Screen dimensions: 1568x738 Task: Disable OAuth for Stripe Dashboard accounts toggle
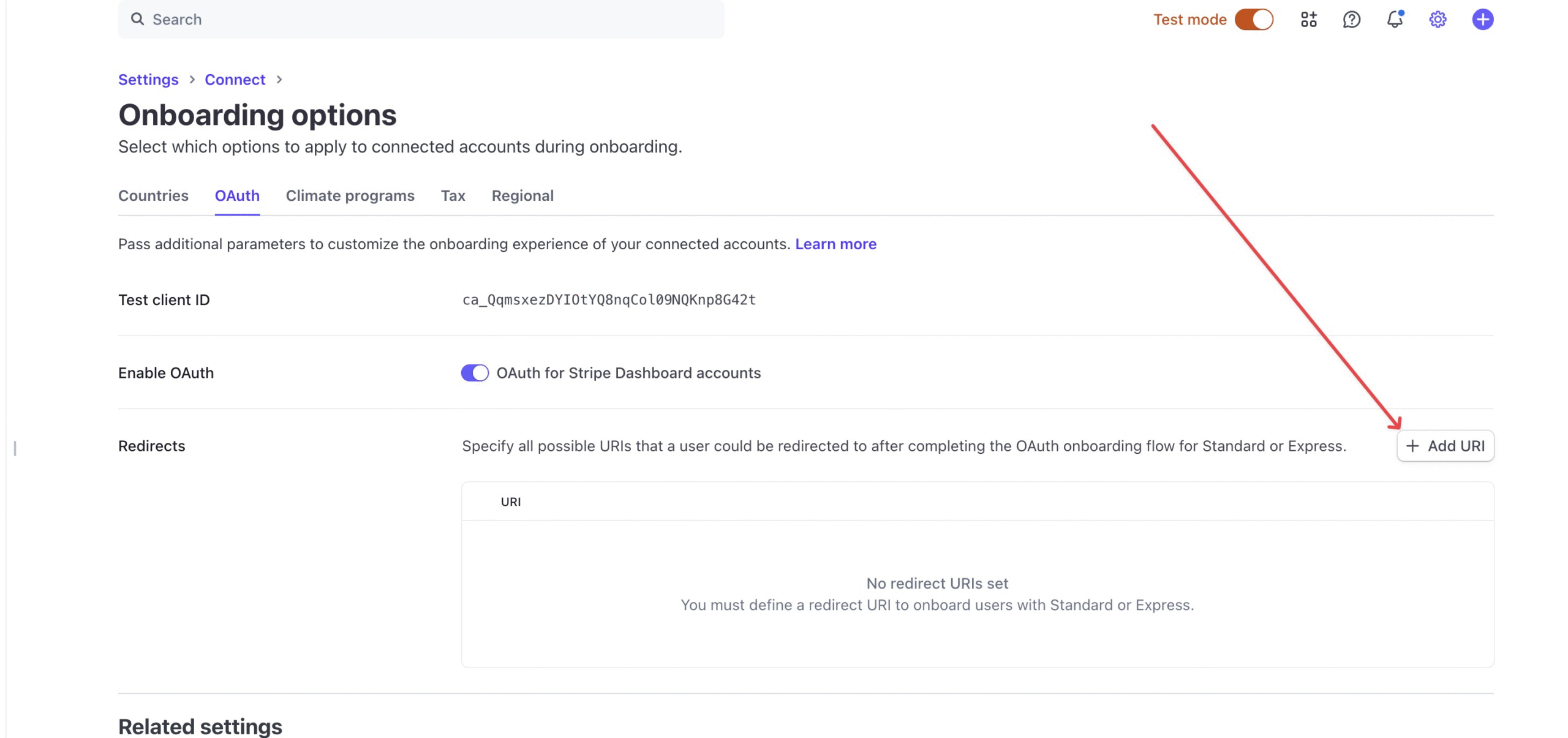[x=475, y=373]
